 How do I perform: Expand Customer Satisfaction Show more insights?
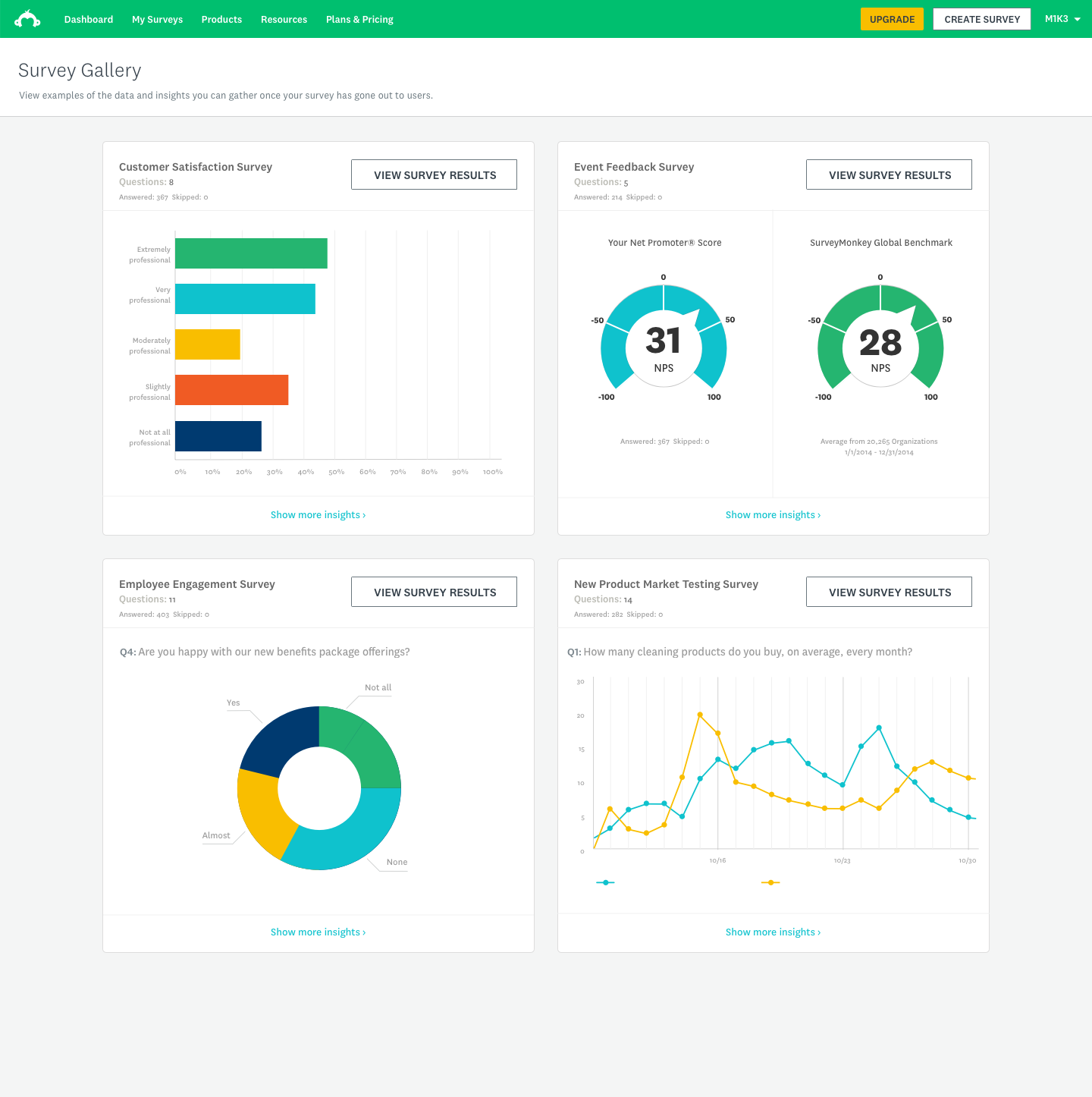click(x=318, y=515)
